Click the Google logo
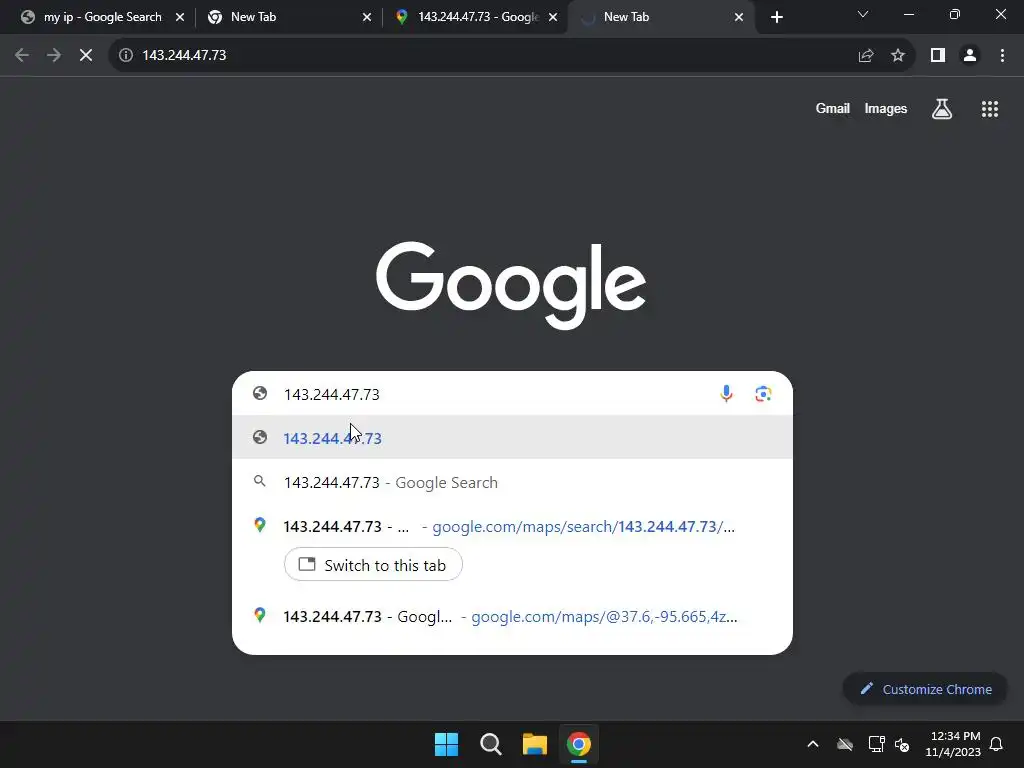This screenshot has height=768, width=1024. [511, 285]
